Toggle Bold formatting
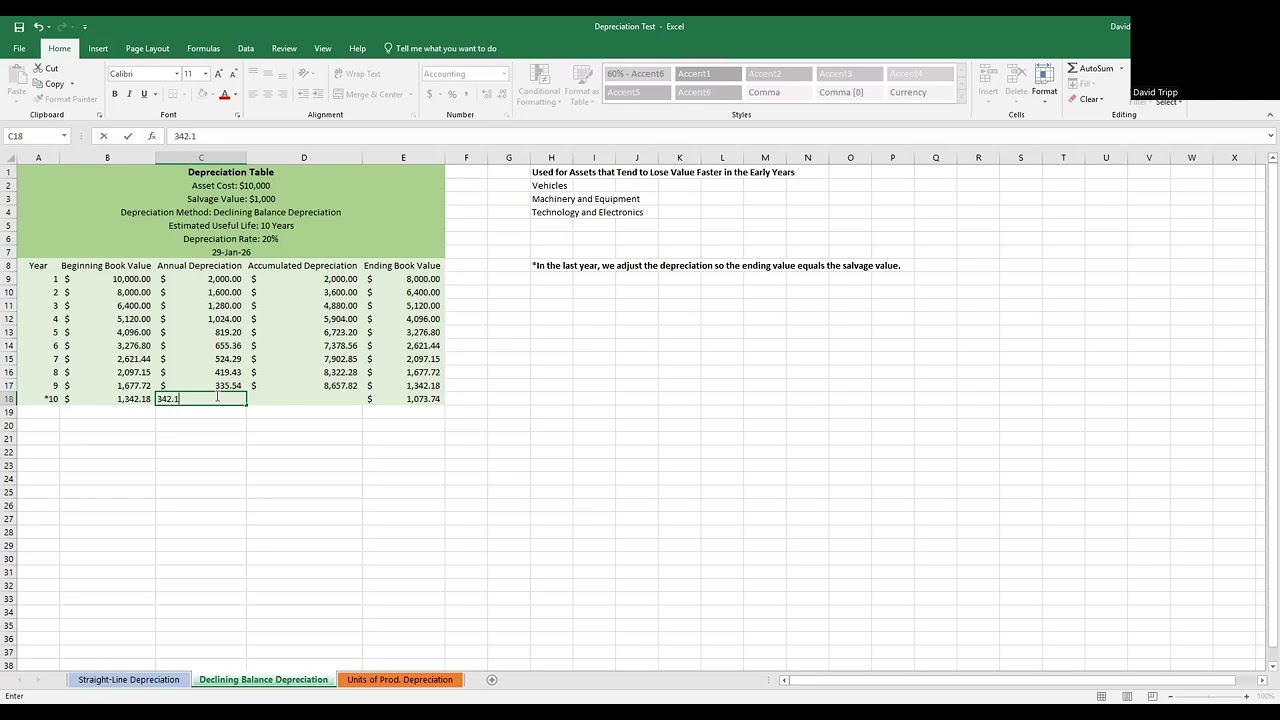 click(x=114, y=94)
